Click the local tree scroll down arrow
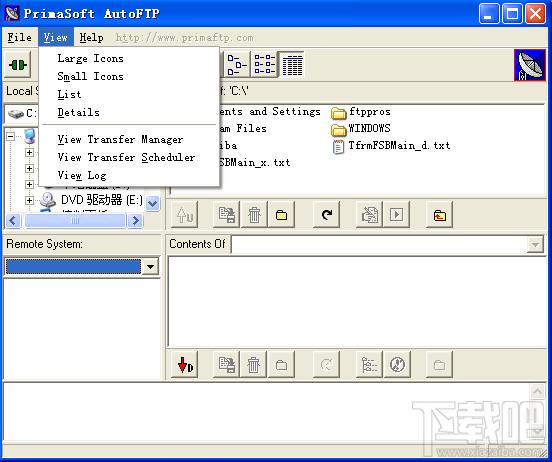Viewport: 552px width, 462px height. coord(152,203)
